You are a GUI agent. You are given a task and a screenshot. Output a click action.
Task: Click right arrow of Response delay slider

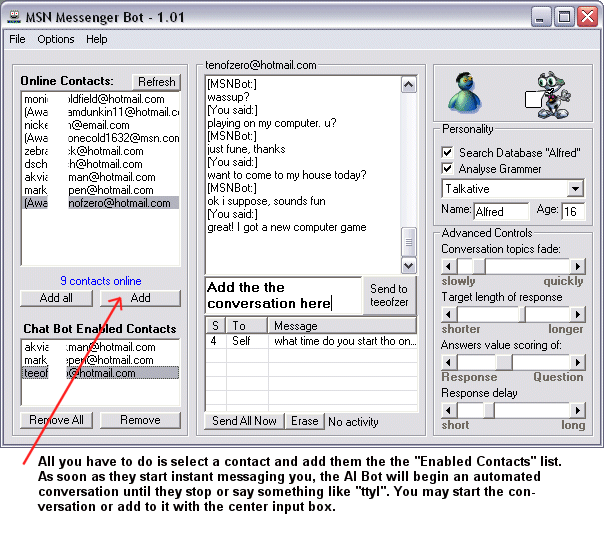tap(577, 411)
